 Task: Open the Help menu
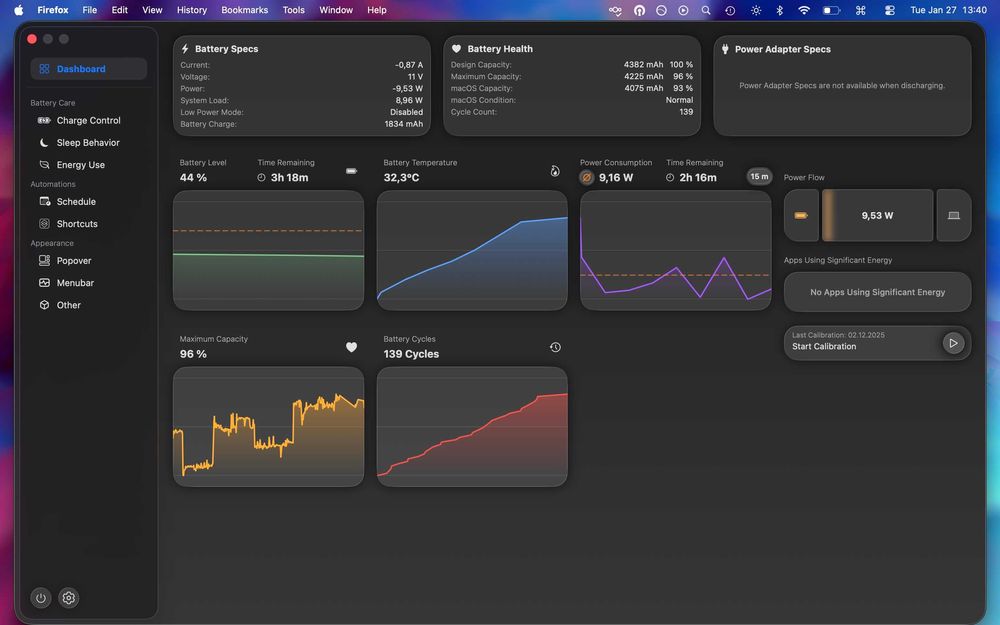(377, 10)
